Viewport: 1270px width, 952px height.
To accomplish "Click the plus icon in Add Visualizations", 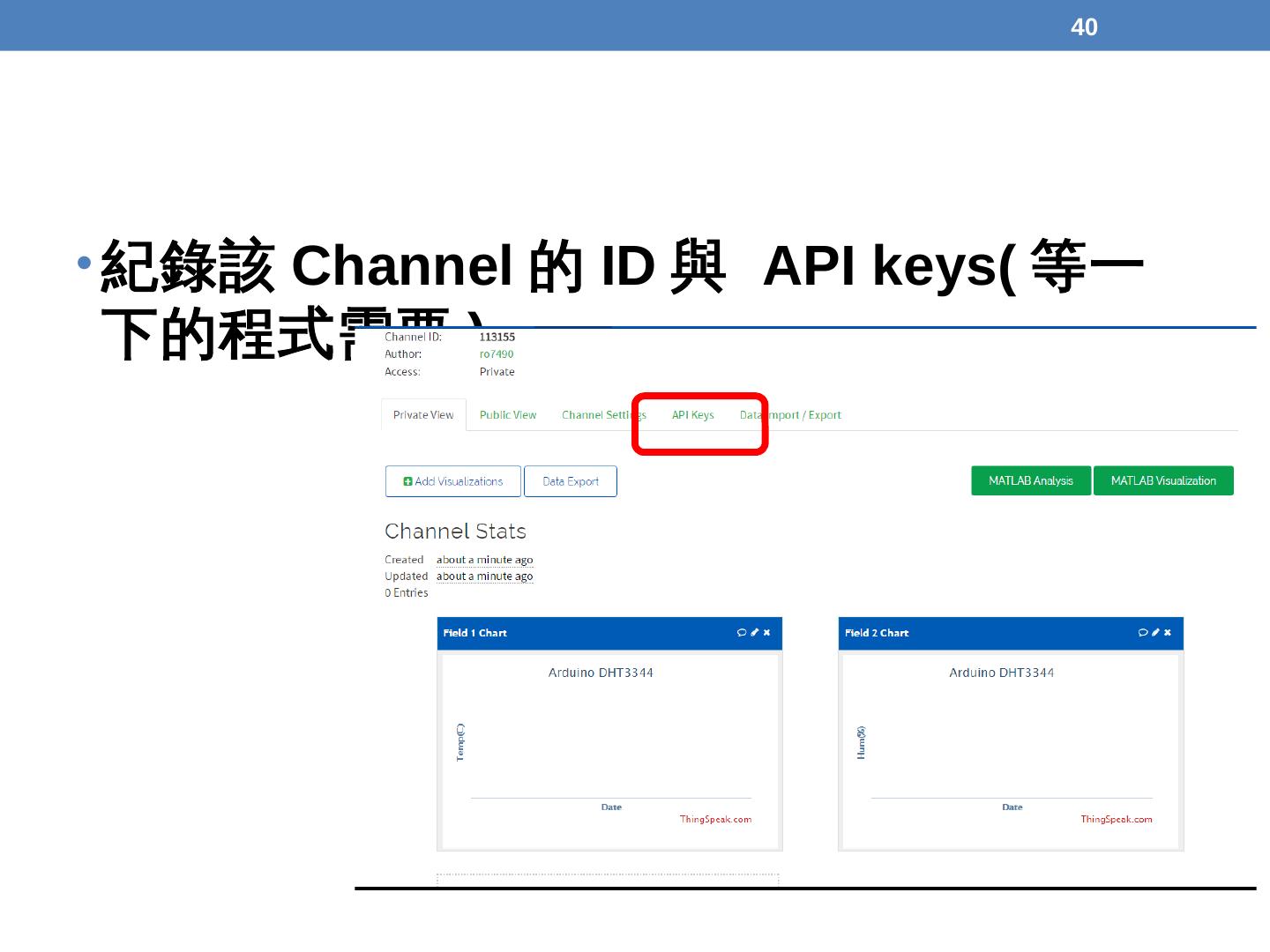I will (x=407, y=482).
